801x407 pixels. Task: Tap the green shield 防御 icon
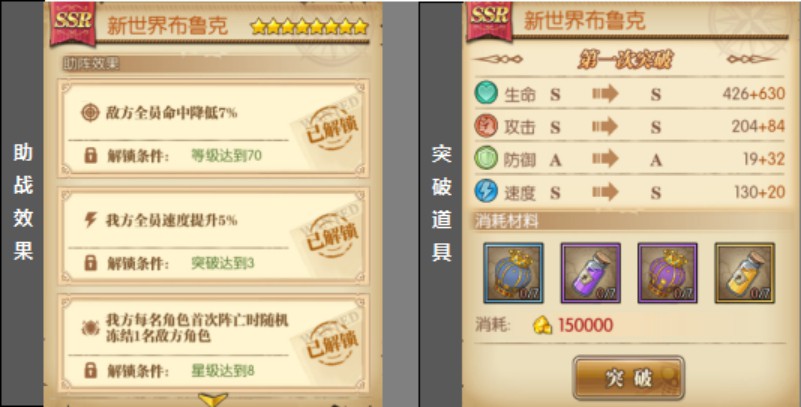pyautogui.click(x=486, y=159)
